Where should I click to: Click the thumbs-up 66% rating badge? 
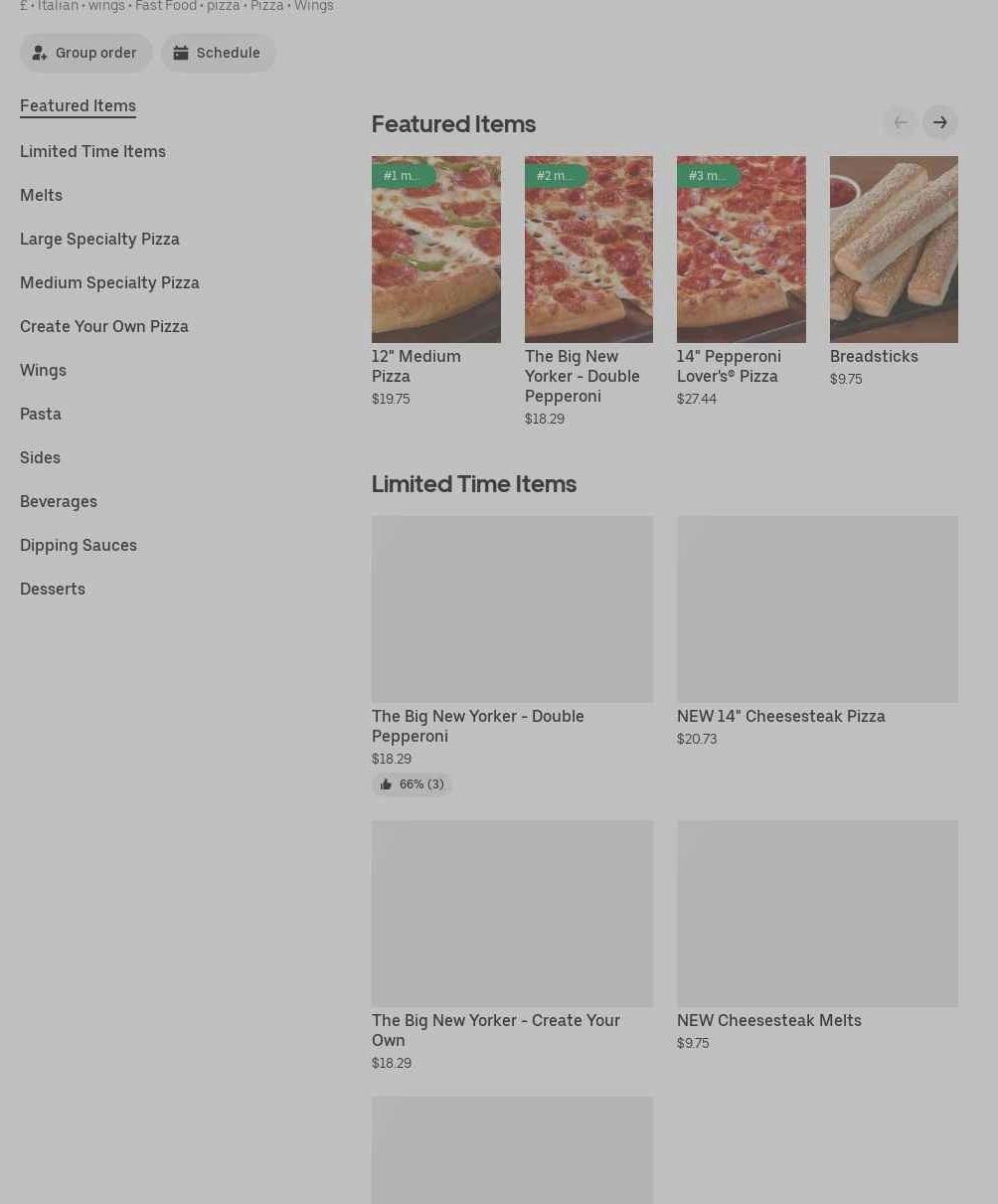click(x=412, y=784)
